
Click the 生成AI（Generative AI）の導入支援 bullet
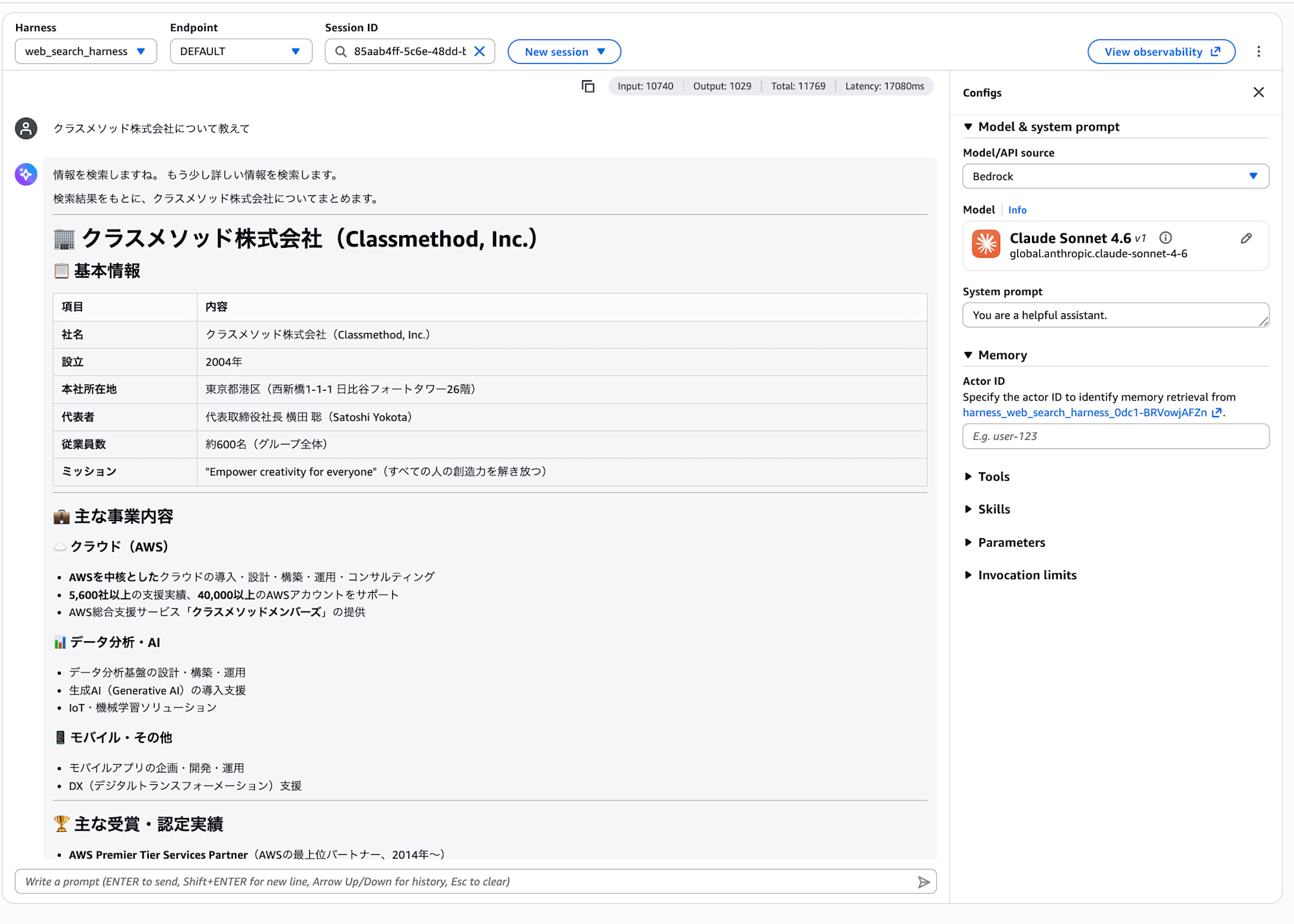[157, 690]
